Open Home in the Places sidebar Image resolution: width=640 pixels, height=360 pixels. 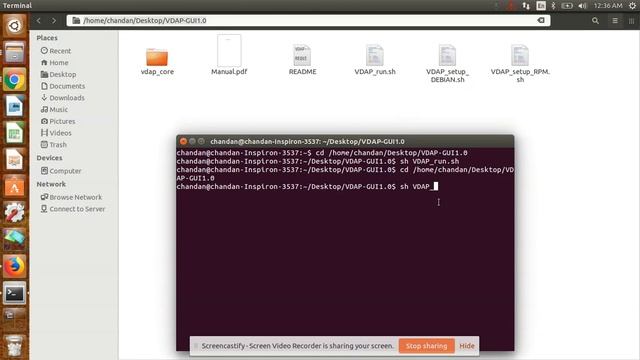tap(54, 63)
